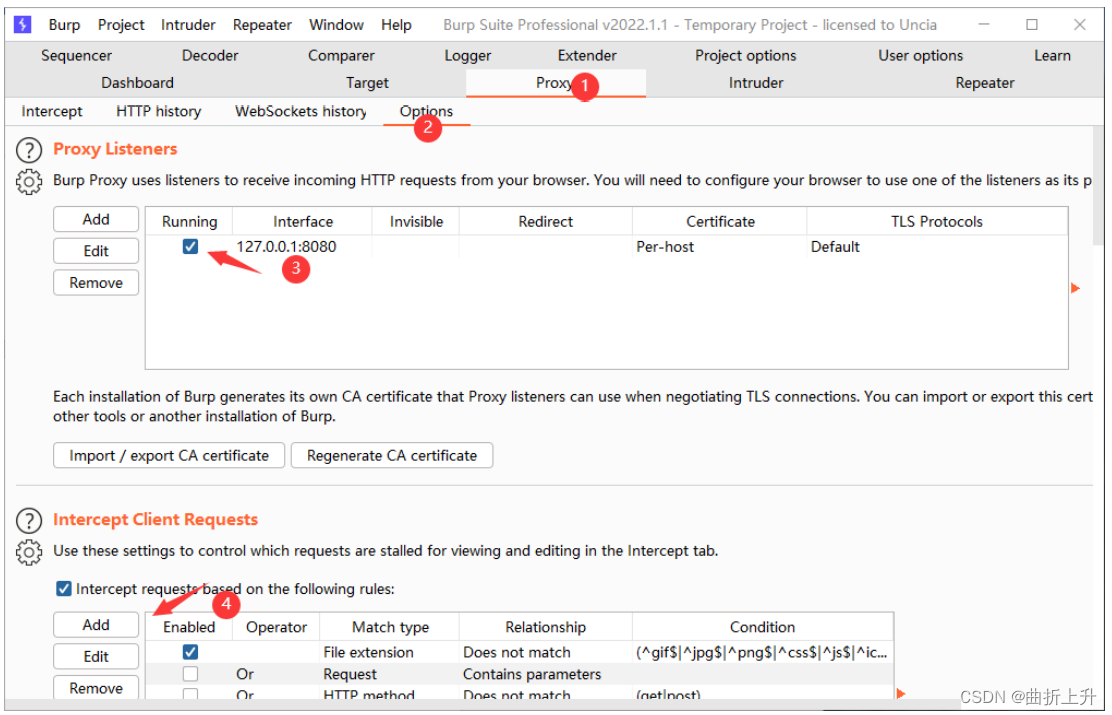Open Intercept Client Requests gear icon
Image resolution: width=1112 pixels, height=715 pixels.
coord(29,553)
